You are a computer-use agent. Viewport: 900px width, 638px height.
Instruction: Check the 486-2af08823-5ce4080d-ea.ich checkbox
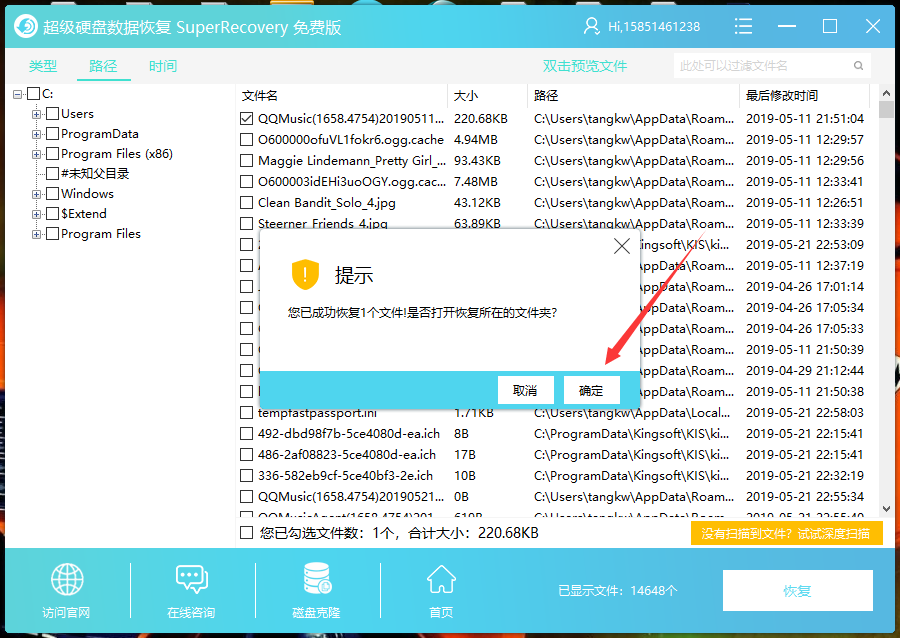click(246, 455)
